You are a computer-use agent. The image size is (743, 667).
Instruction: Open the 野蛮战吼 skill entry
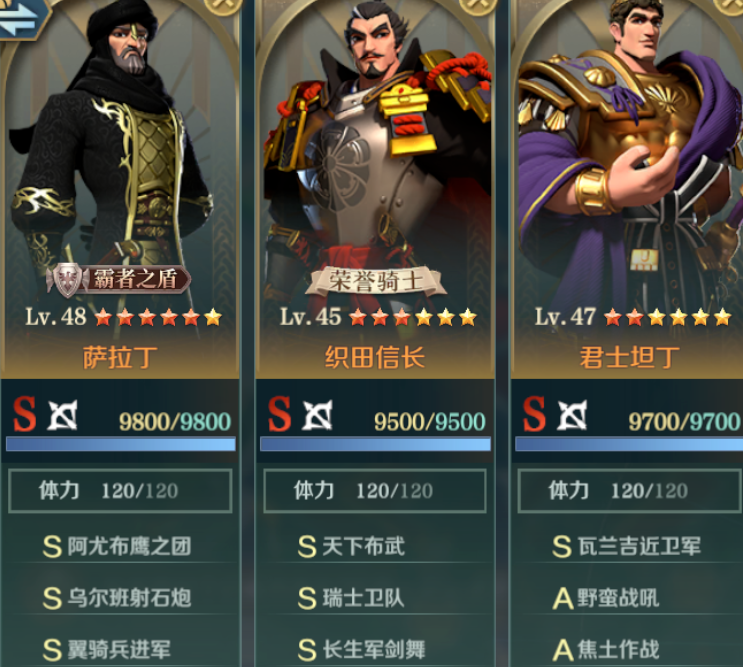(x=606, y=598)
